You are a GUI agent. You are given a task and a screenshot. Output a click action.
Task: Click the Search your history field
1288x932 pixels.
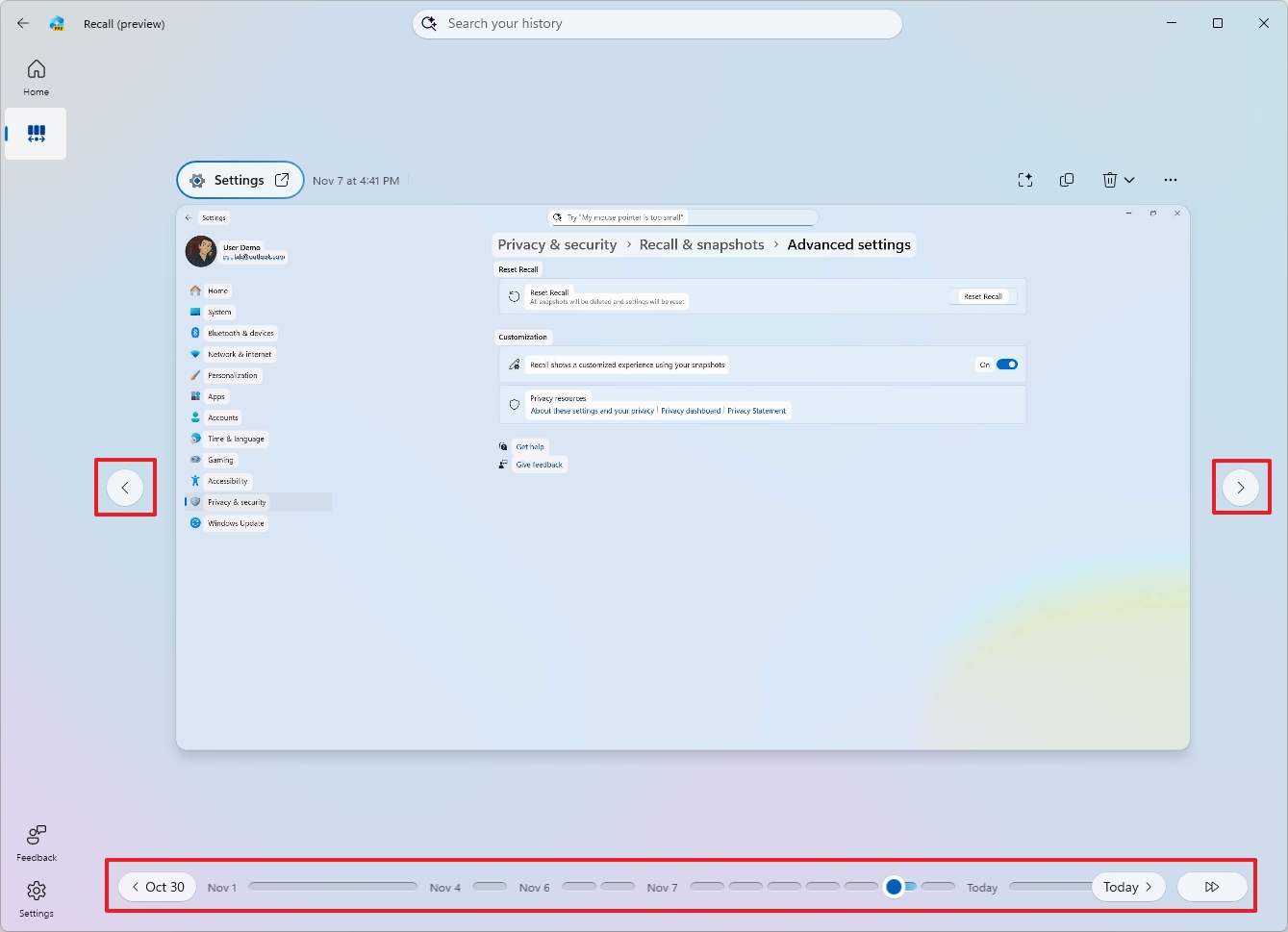657,23
